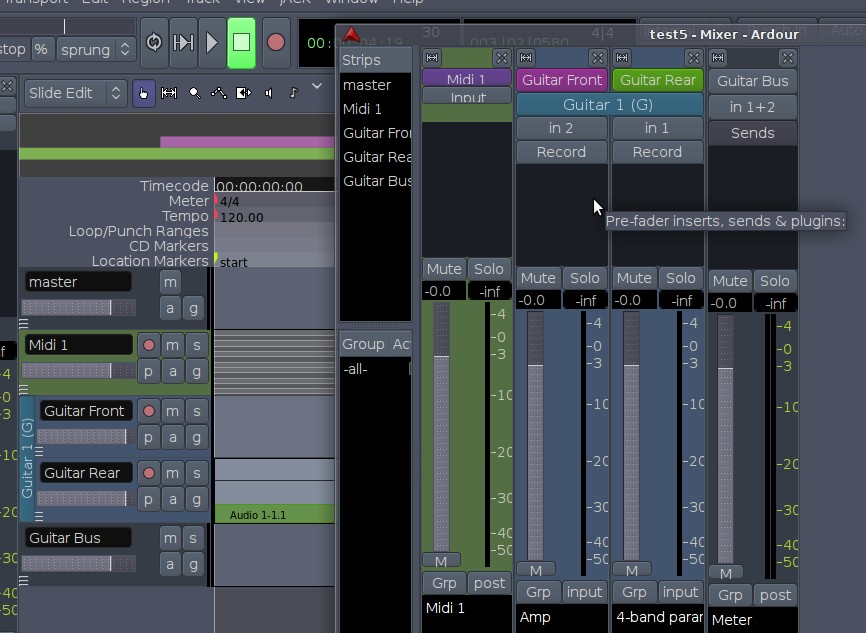Image resolution: width=866 pixels, height=633 pixels.
Task: Open the Slide Edit mode dropdown
Action: tap(76, 93)
